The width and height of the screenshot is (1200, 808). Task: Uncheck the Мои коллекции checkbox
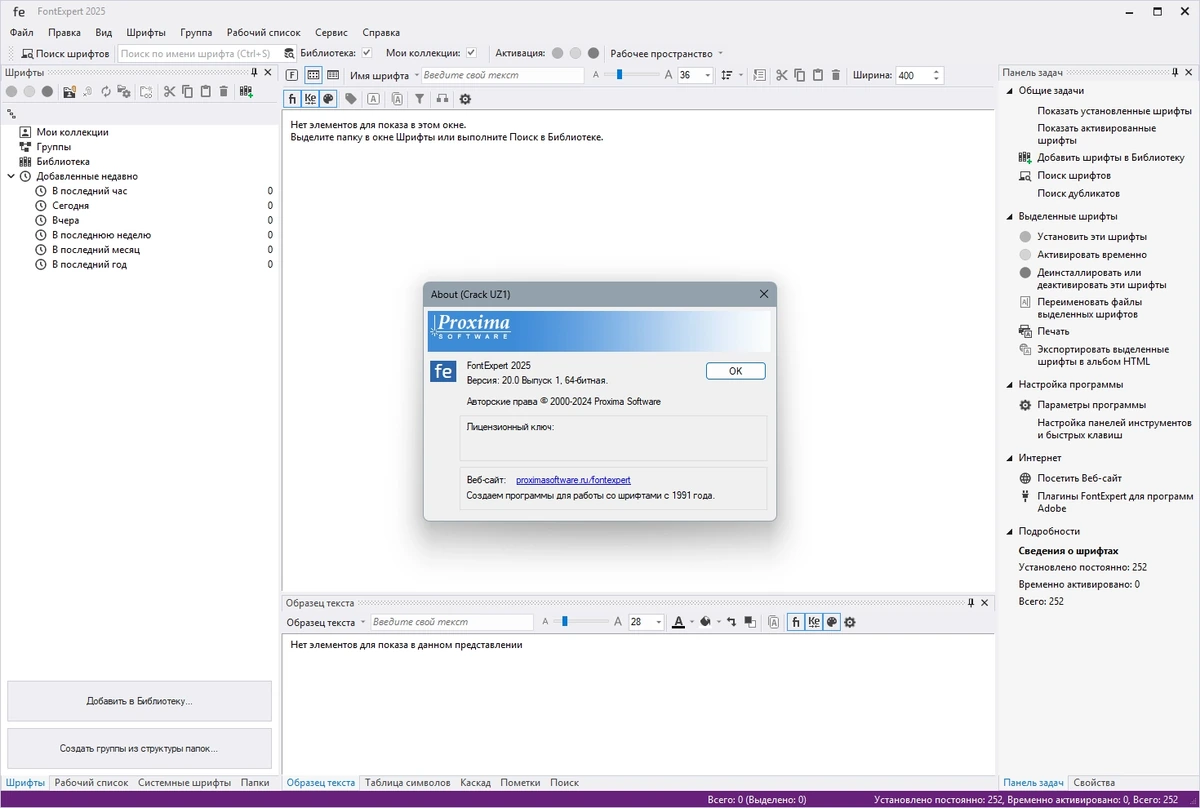(471, 53)
